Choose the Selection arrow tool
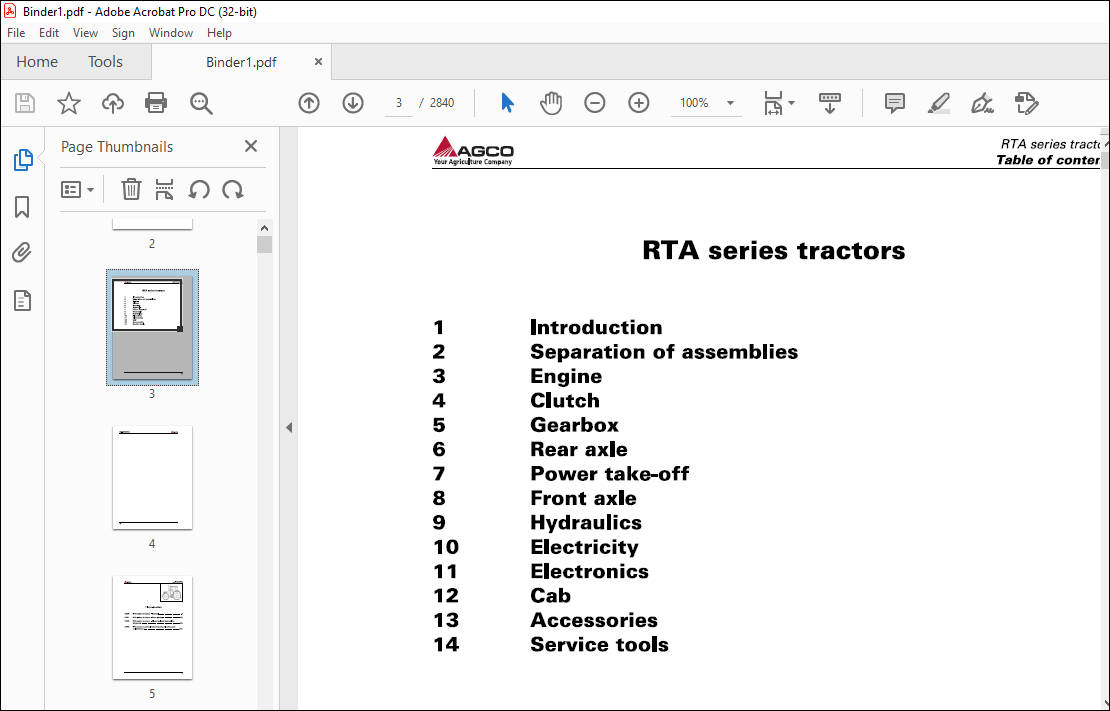 (x=508, y=103)
